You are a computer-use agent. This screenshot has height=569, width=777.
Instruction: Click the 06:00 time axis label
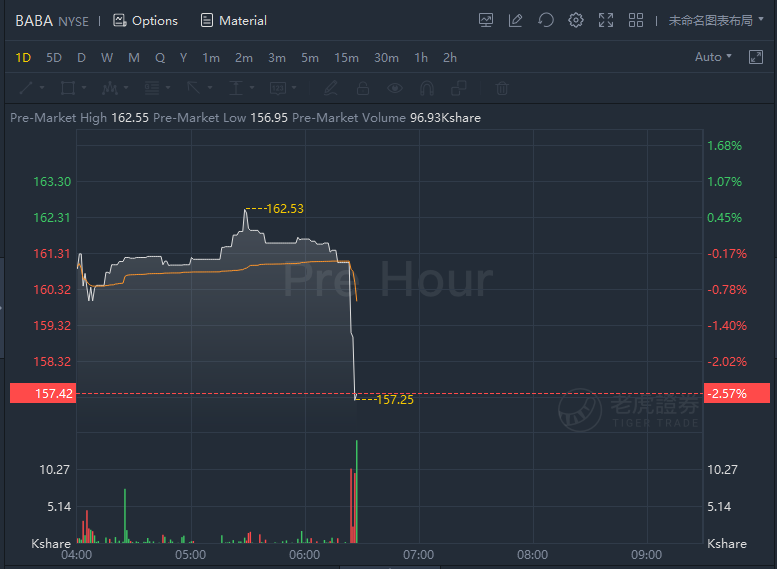pos(304,555)
